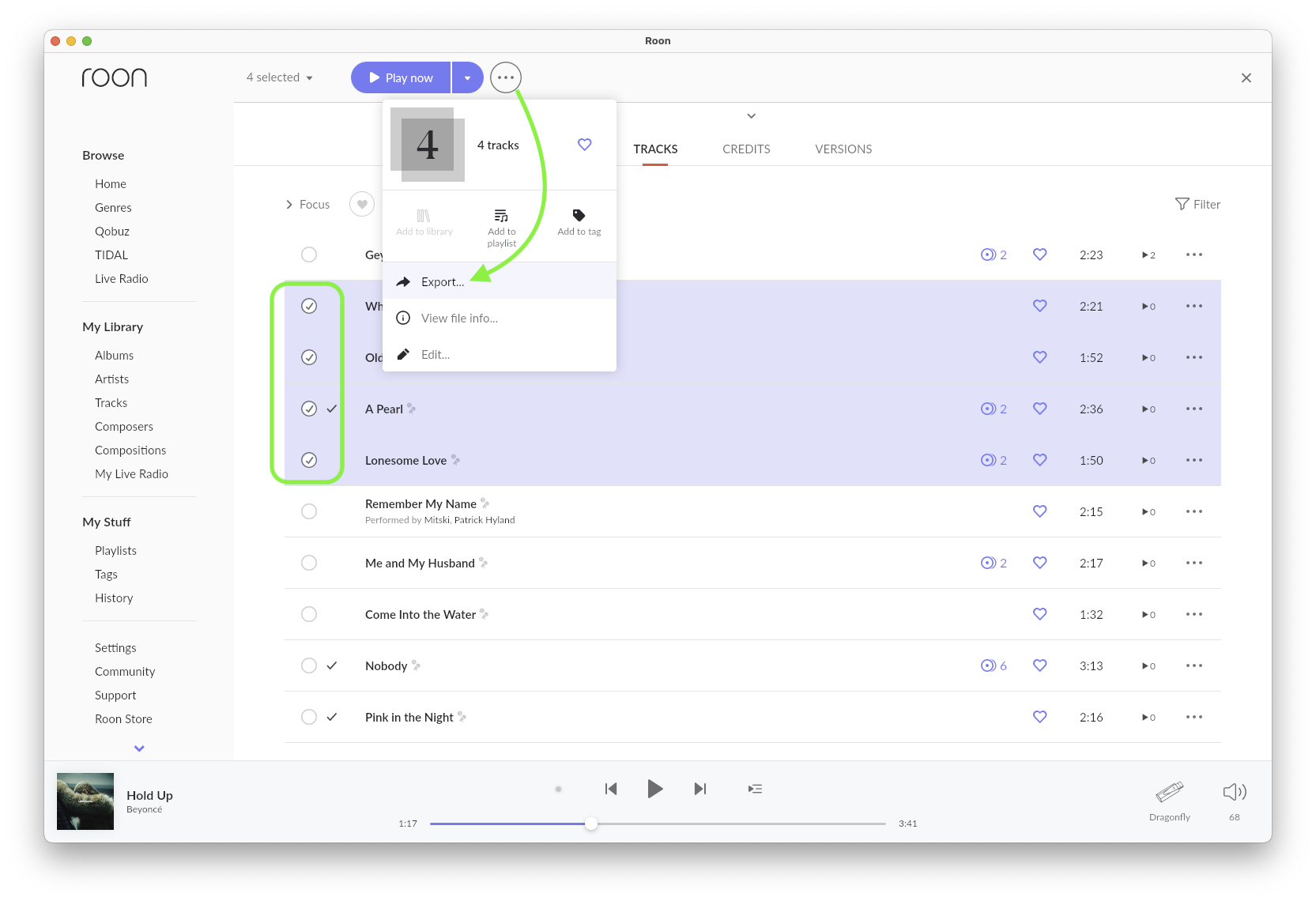Click the 4 tracks selection thumbnail
This screenshot has width=1316, height=901.
pyautogui.click(x=428, y=145)
